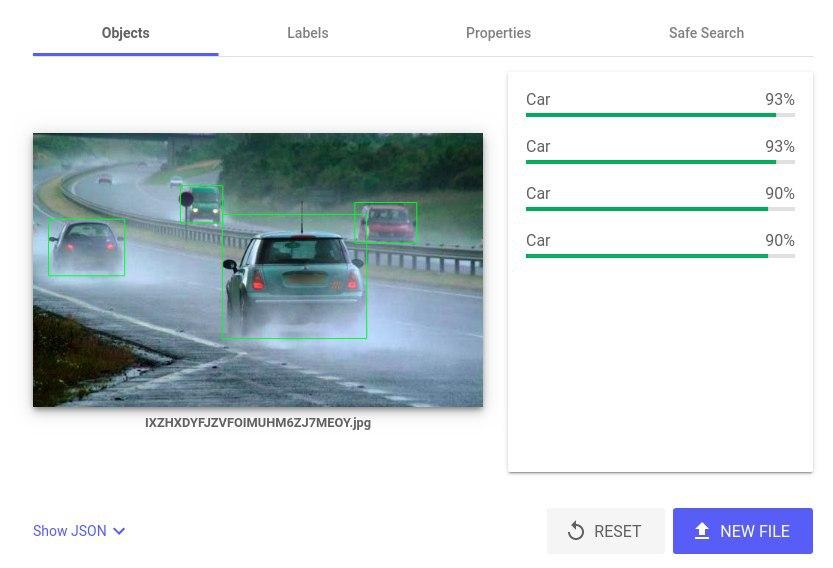This screenshot has height=568, width=833.
Task: Open the Labels tab
Action: tap(308, 33)
